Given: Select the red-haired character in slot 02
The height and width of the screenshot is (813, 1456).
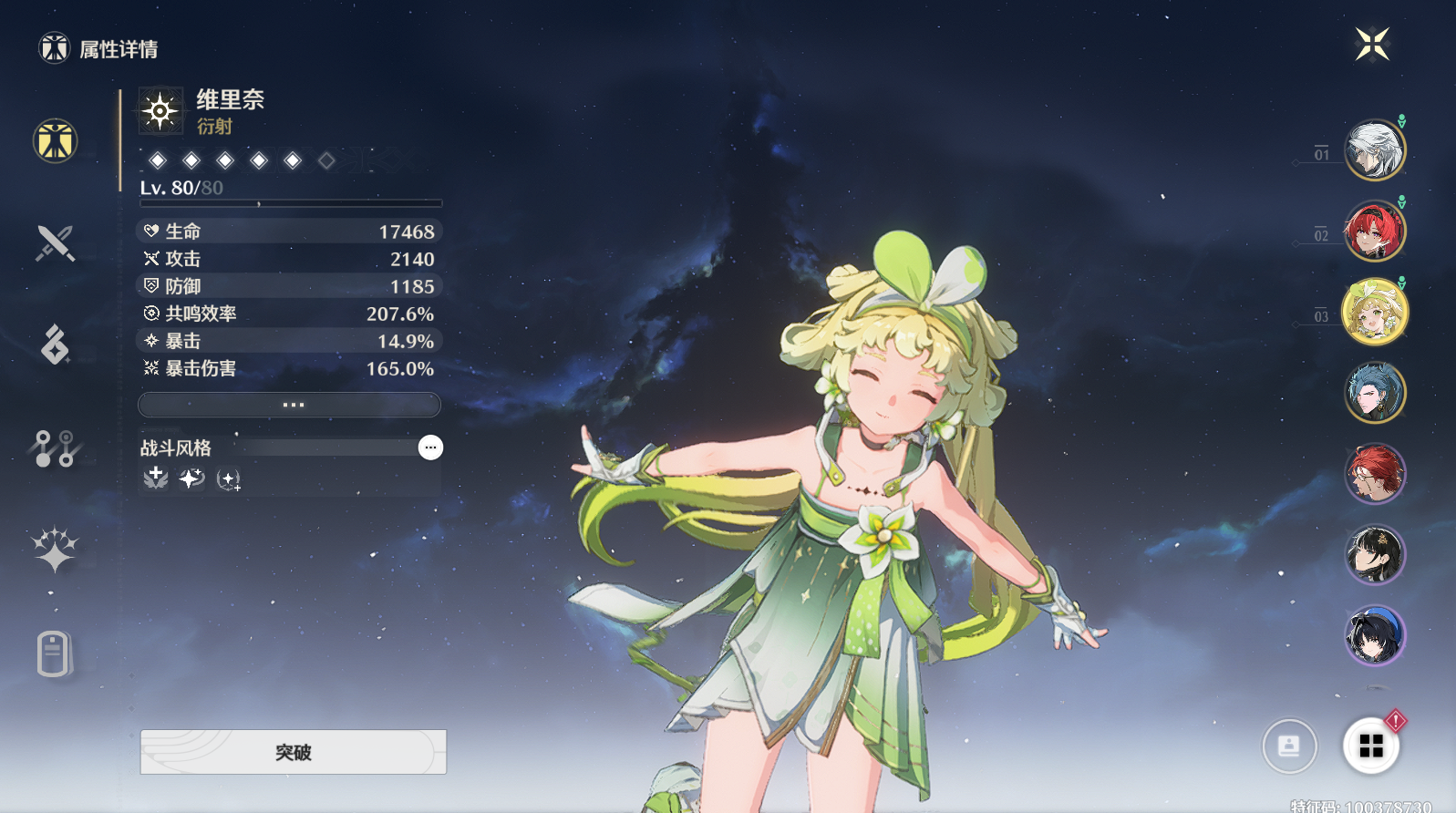Looking at the screenshot, I should pyautogui.click(x=1375, y=231).
